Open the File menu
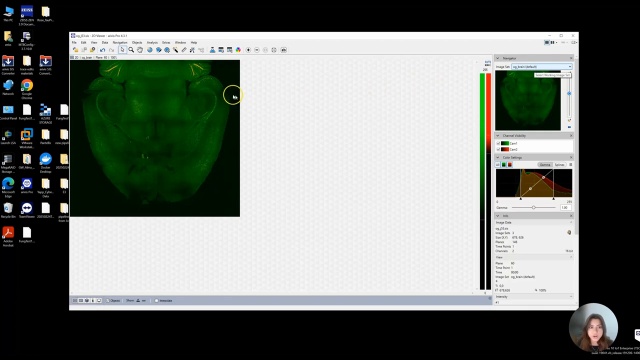 74,42
